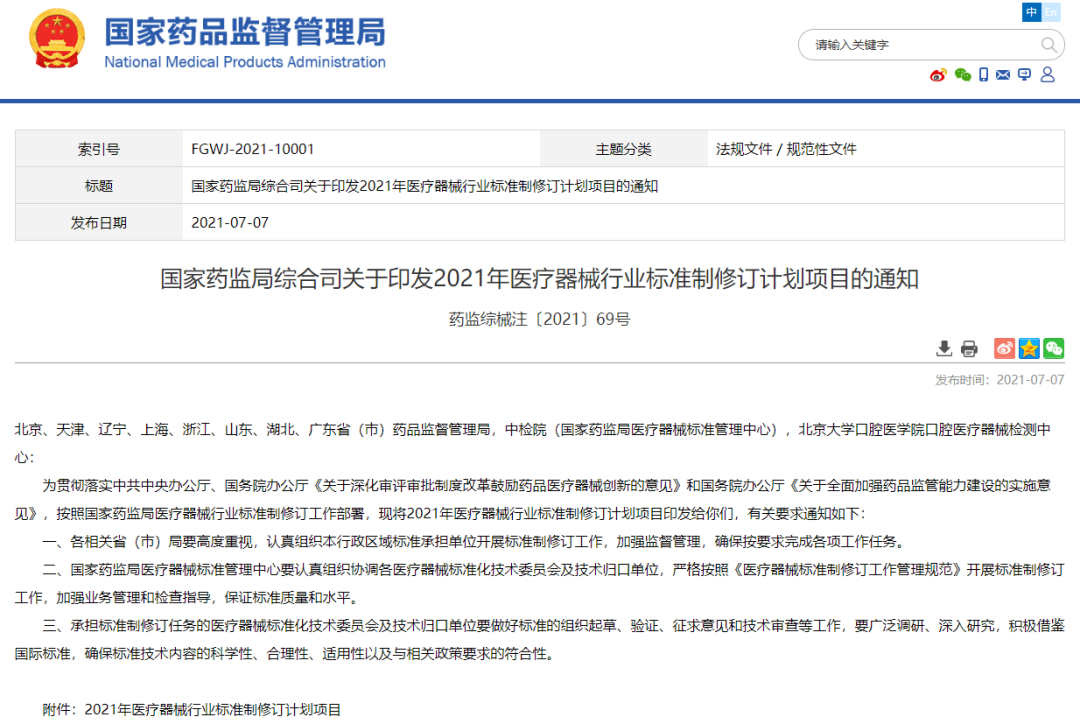This screenshot has width=1080, height=724.
Task: Click the 标题 label cell
Action: click(98, 186)
